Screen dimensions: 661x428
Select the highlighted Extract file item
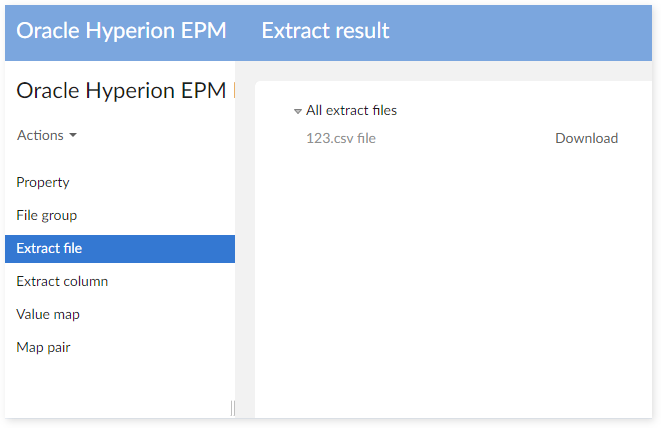(50, 248)
